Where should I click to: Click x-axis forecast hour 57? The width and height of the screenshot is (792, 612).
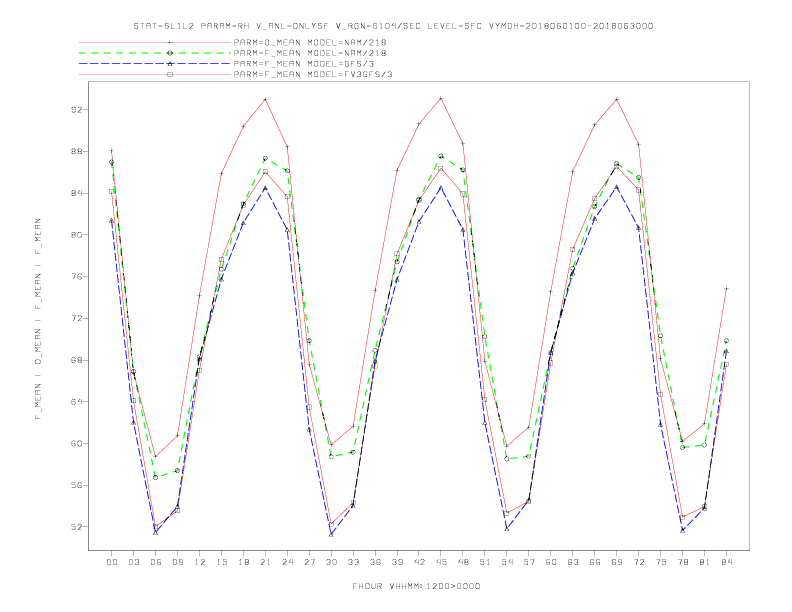[x=529, y=562]
